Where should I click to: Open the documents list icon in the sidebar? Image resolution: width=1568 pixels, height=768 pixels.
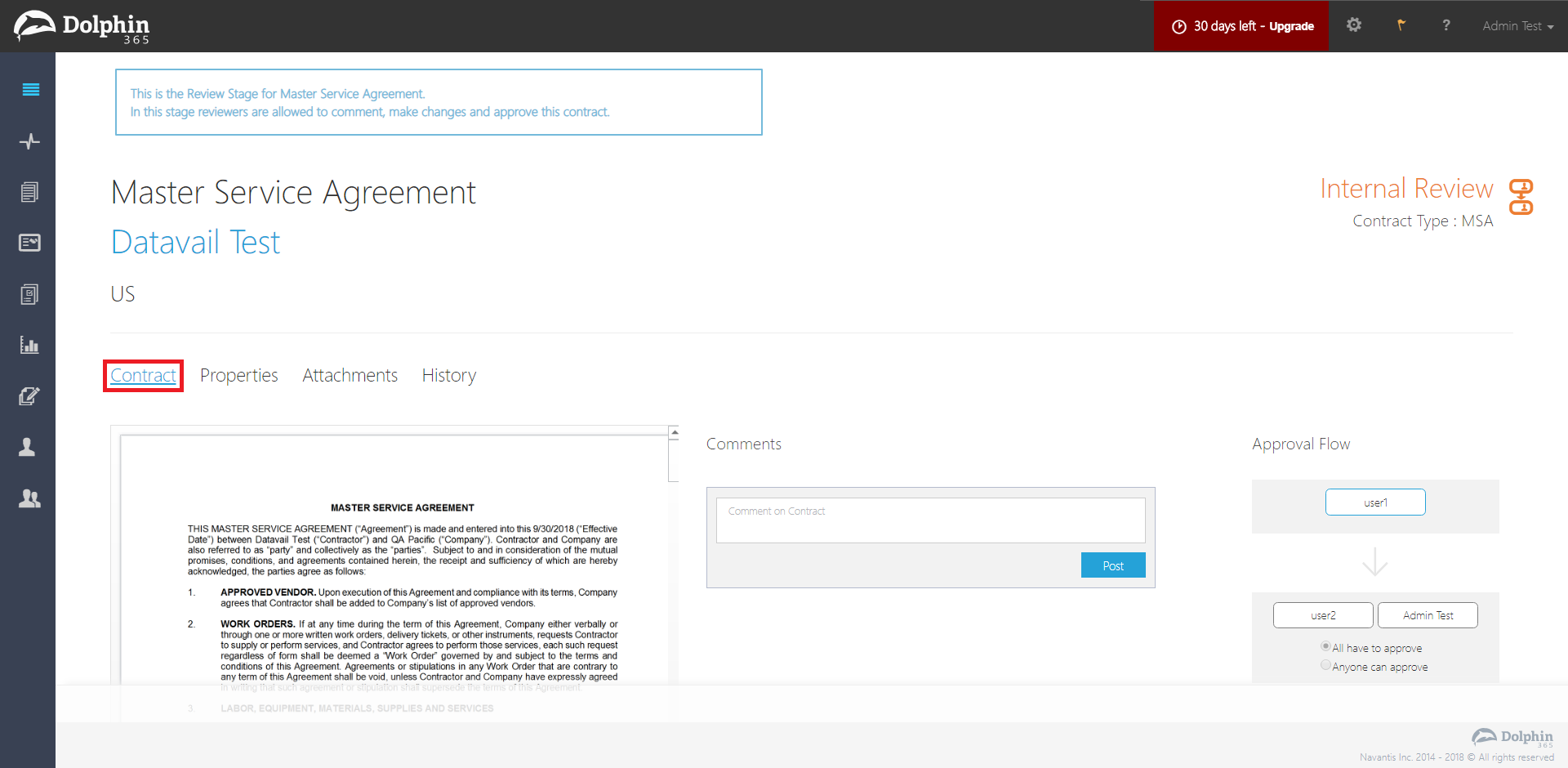point(29,192)
